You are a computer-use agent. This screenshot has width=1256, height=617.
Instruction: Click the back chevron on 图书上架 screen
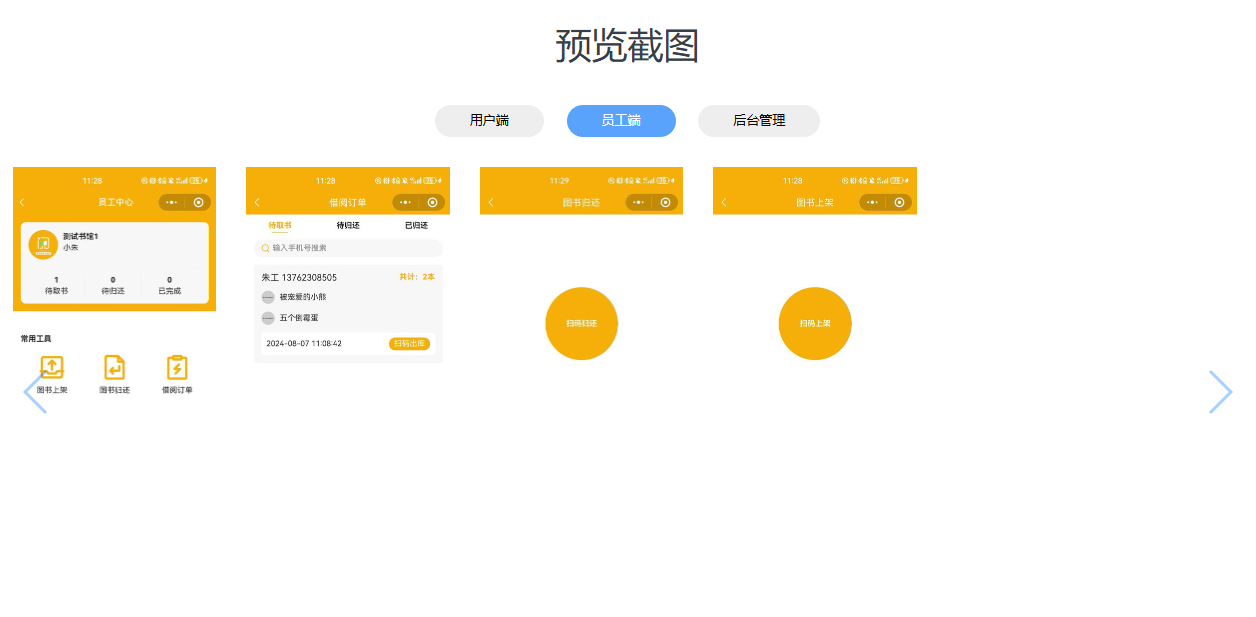[x=724, y=202]
